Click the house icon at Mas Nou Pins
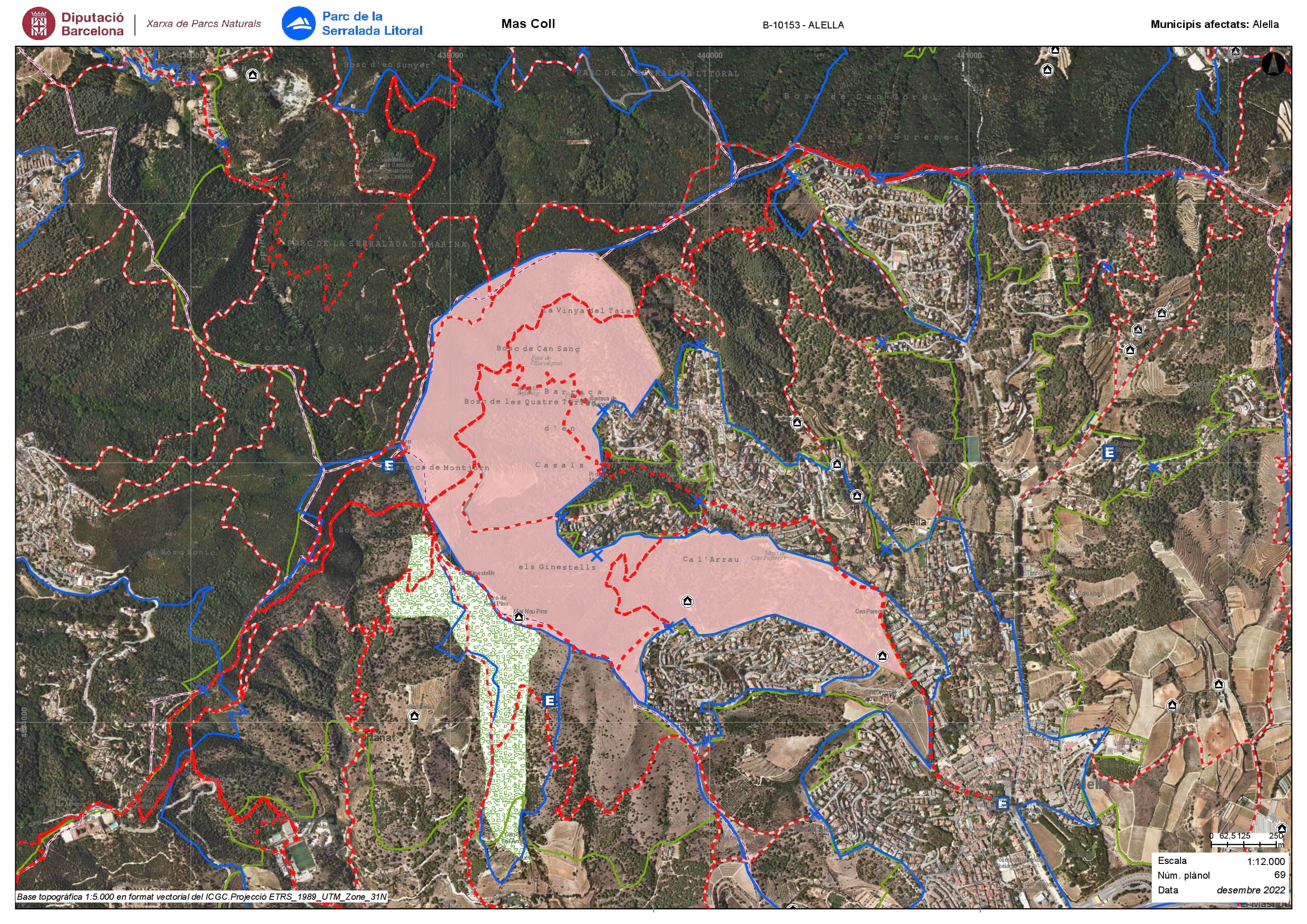 pos(518,617)
